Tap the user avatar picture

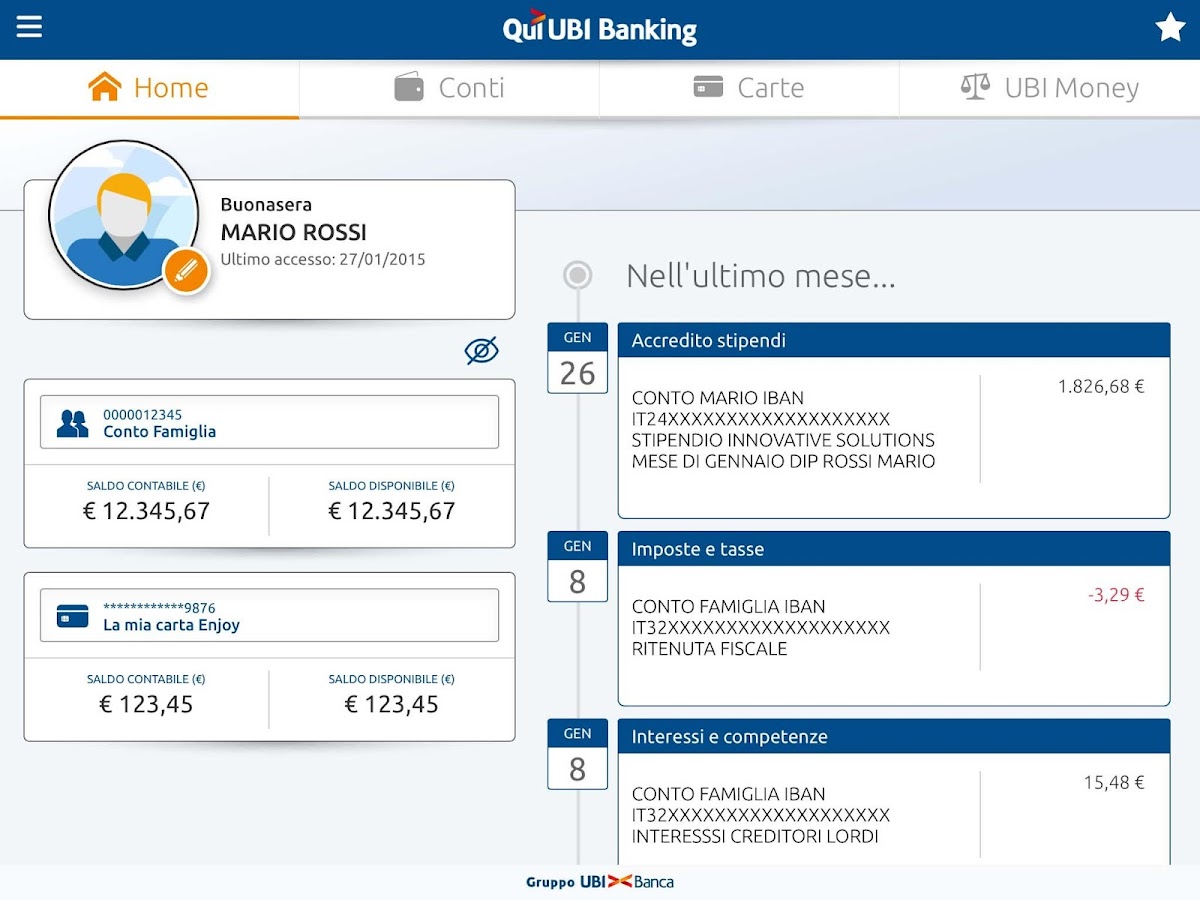tap(123, 215)
